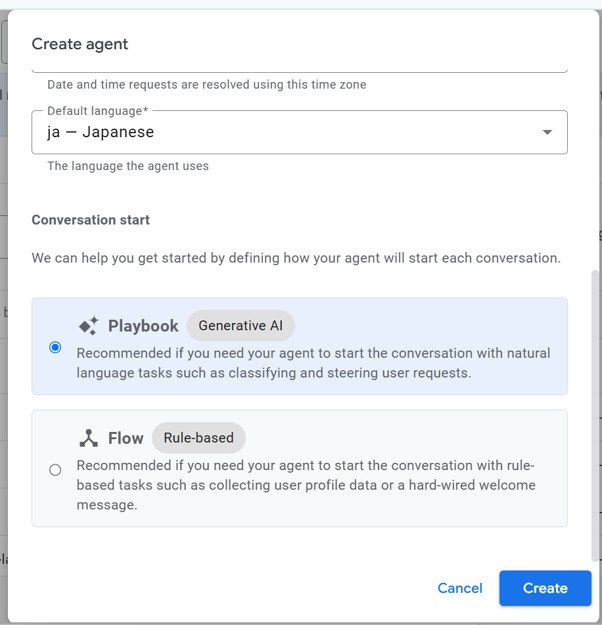Viewport: 602px width, 625px height.
Task: Click the 'Default language*' field label
Action: tap(98, 111)
